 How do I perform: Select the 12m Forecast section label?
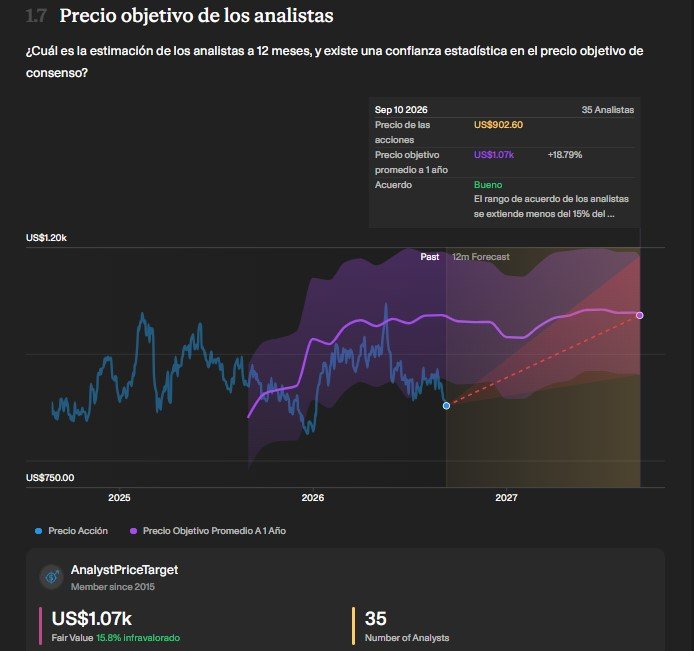point(481,257)
